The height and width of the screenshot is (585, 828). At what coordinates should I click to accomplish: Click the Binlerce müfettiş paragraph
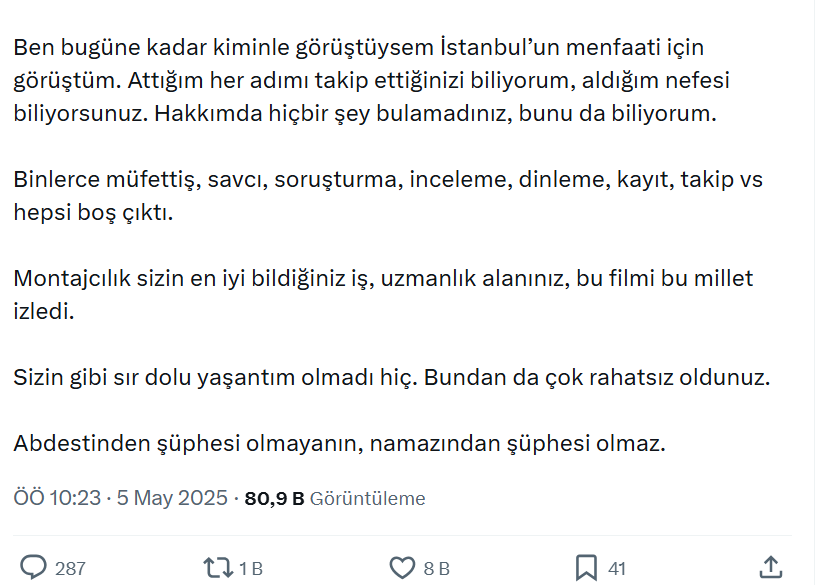click(x=388, y=196)
